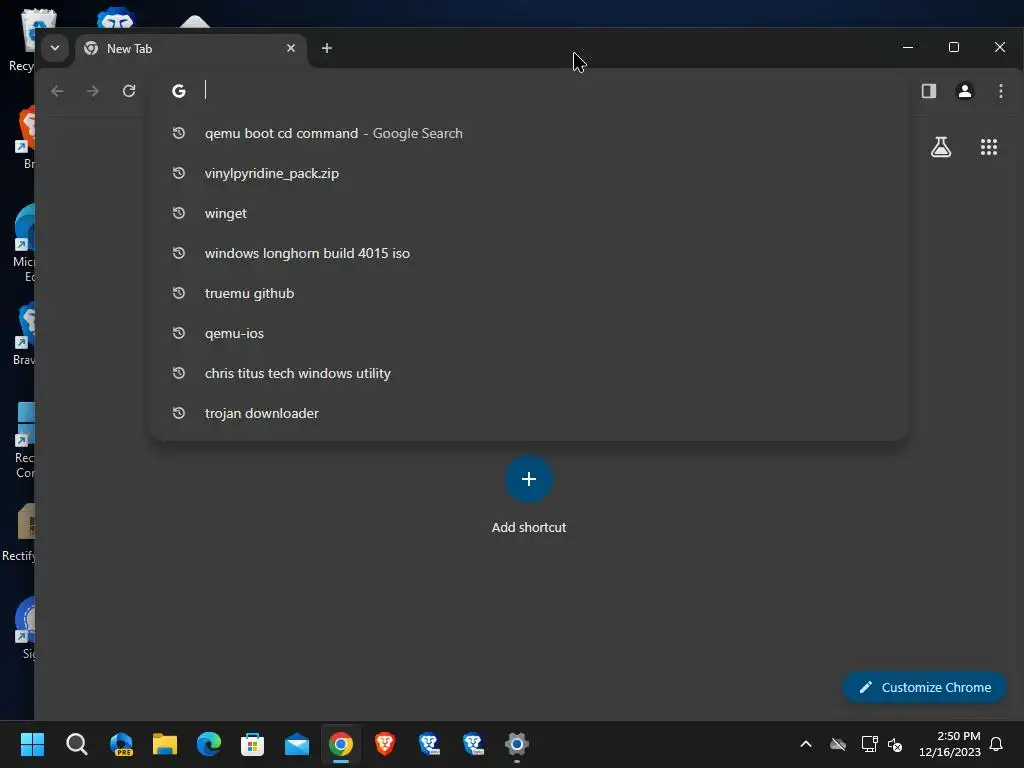Viewport: 1024px width, 768px height.
Task: Go forward with the forward arrow
Action: coord(93,91)
